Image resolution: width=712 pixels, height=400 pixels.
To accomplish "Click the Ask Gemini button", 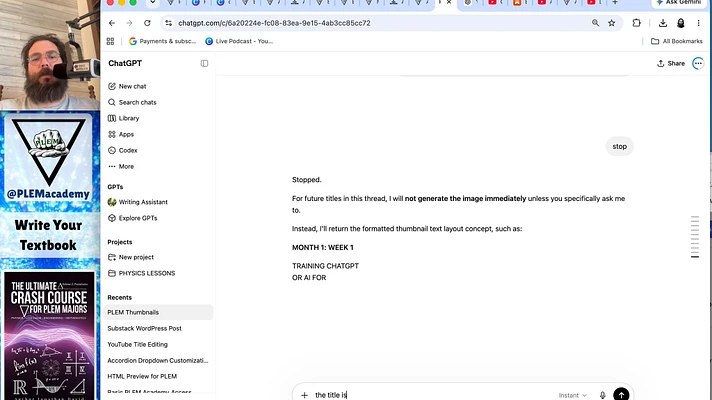I will click(x=678, y=3).
